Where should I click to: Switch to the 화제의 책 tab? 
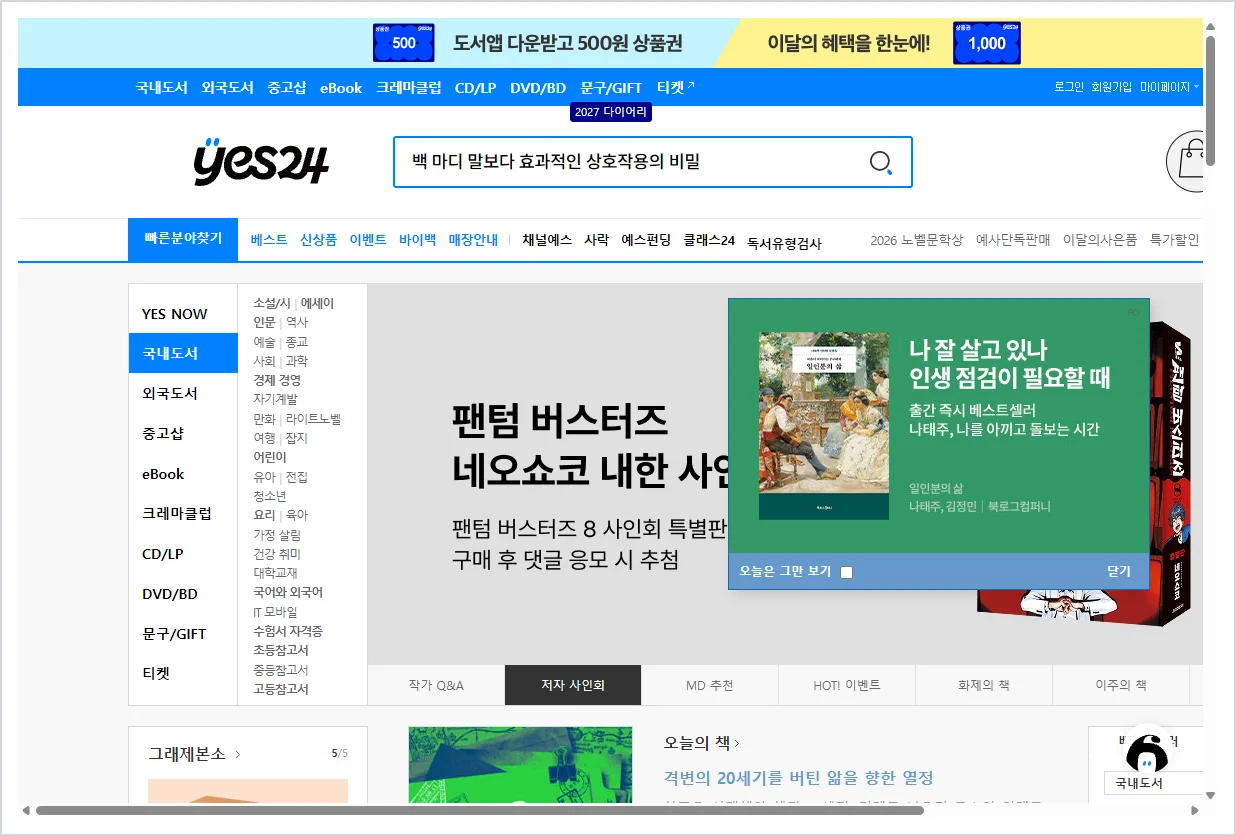click(983, 685)
